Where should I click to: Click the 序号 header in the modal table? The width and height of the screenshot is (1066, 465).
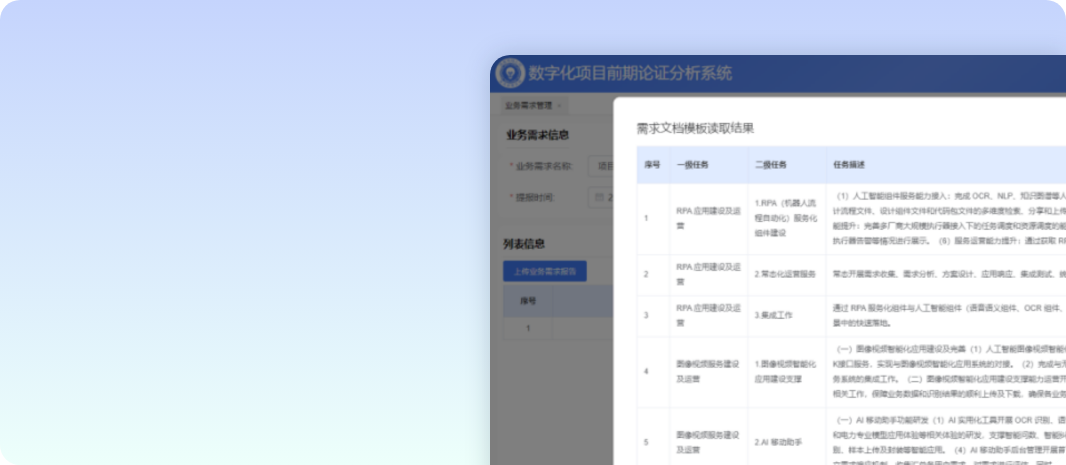[652, 165]
